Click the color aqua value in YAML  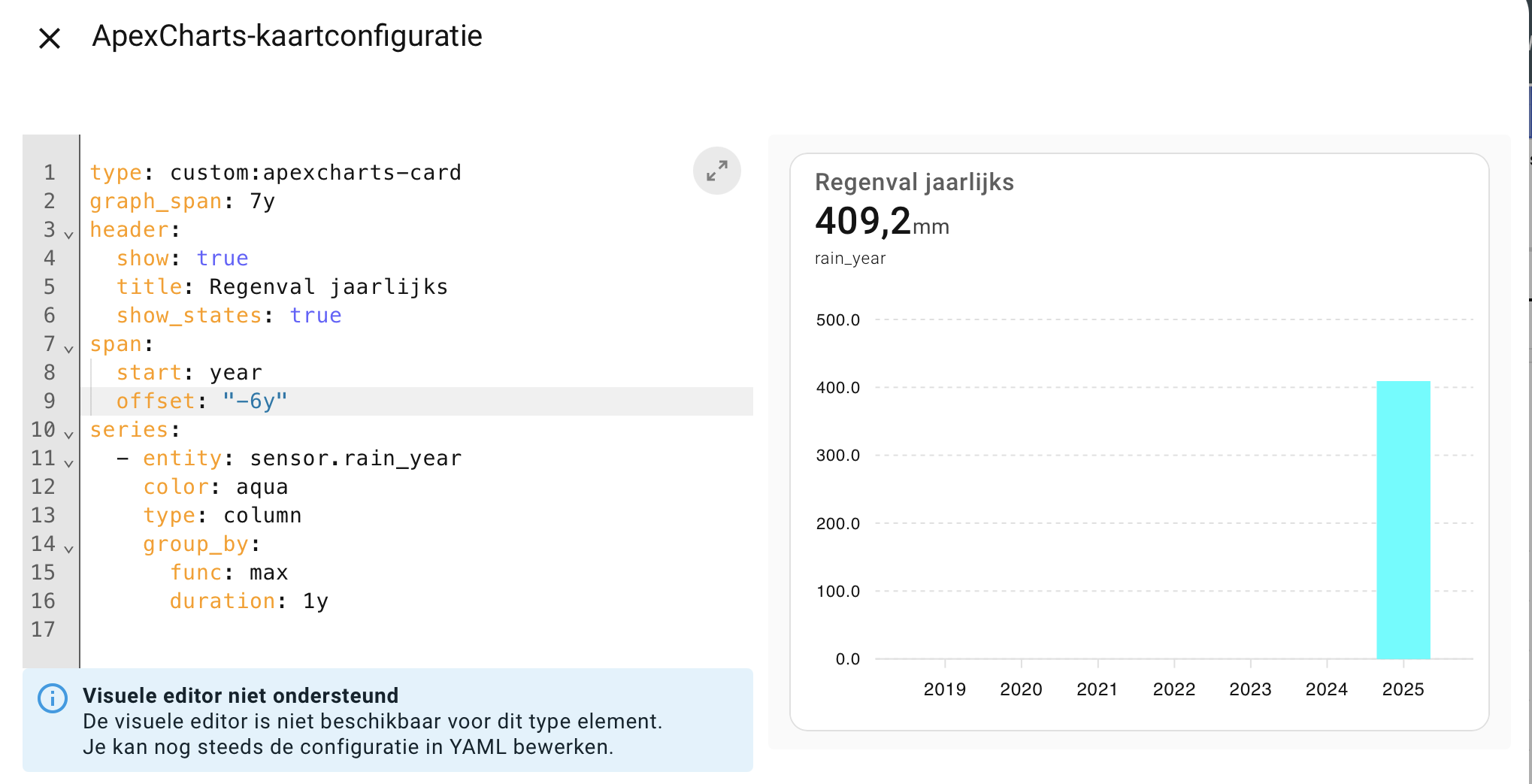pos(262,487)
